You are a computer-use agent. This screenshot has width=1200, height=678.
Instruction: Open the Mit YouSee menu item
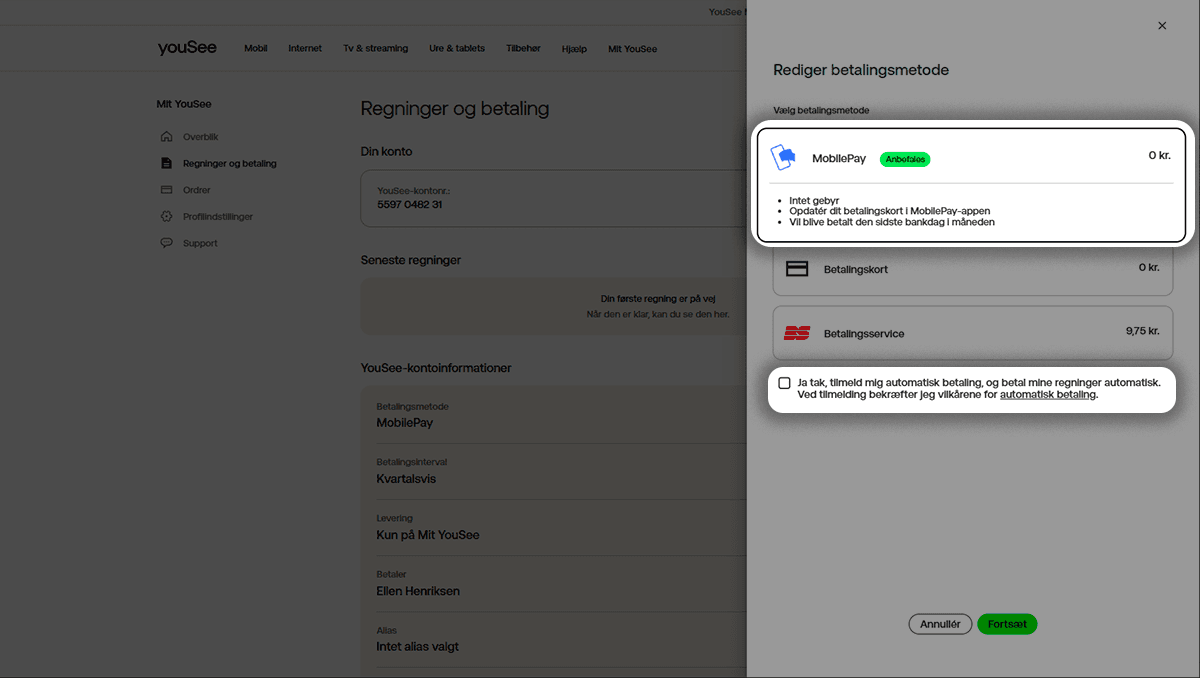coord(632,49)
